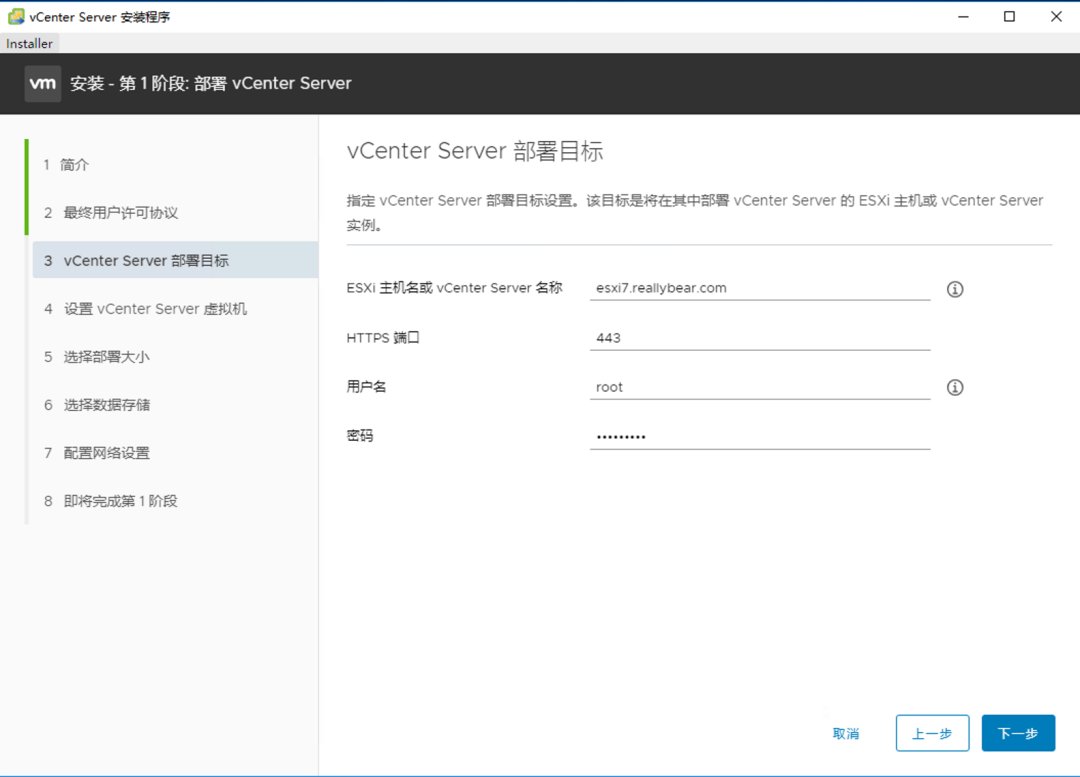Click the header title 安装 - 第 1 阶段

pyautogui.click(x=211, y=83)
